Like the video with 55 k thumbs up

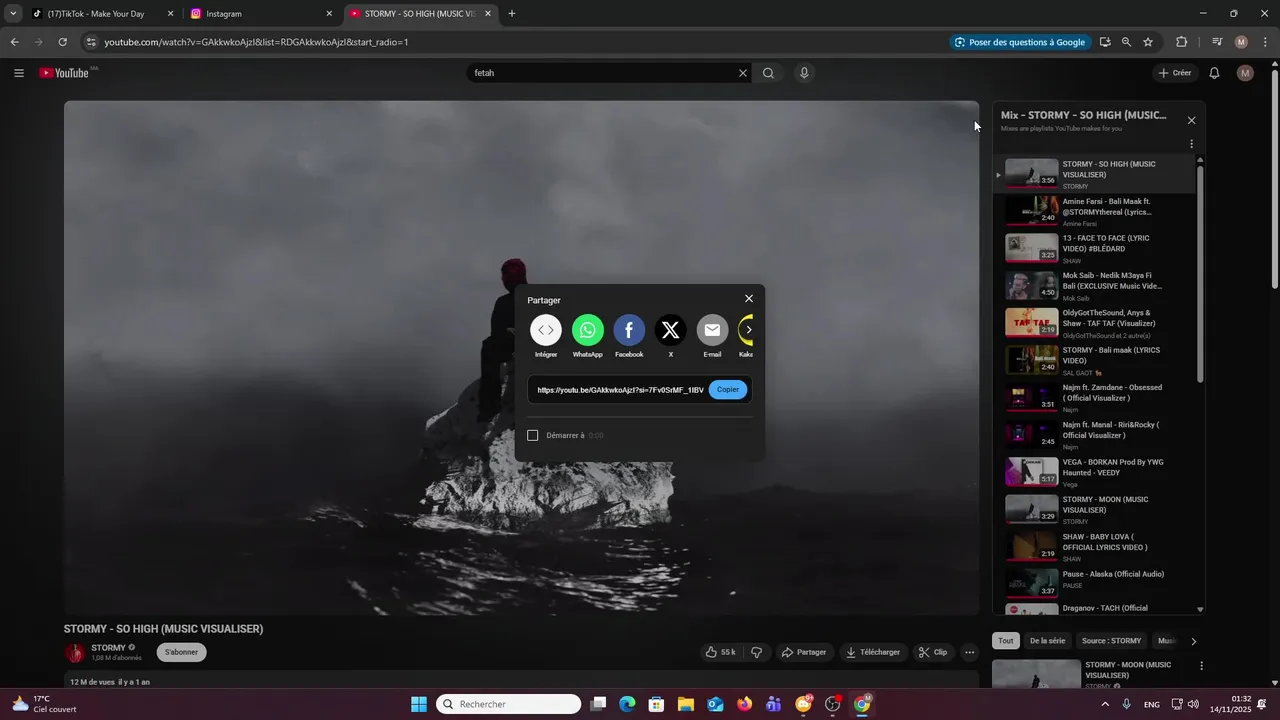[x=720, y=652]
